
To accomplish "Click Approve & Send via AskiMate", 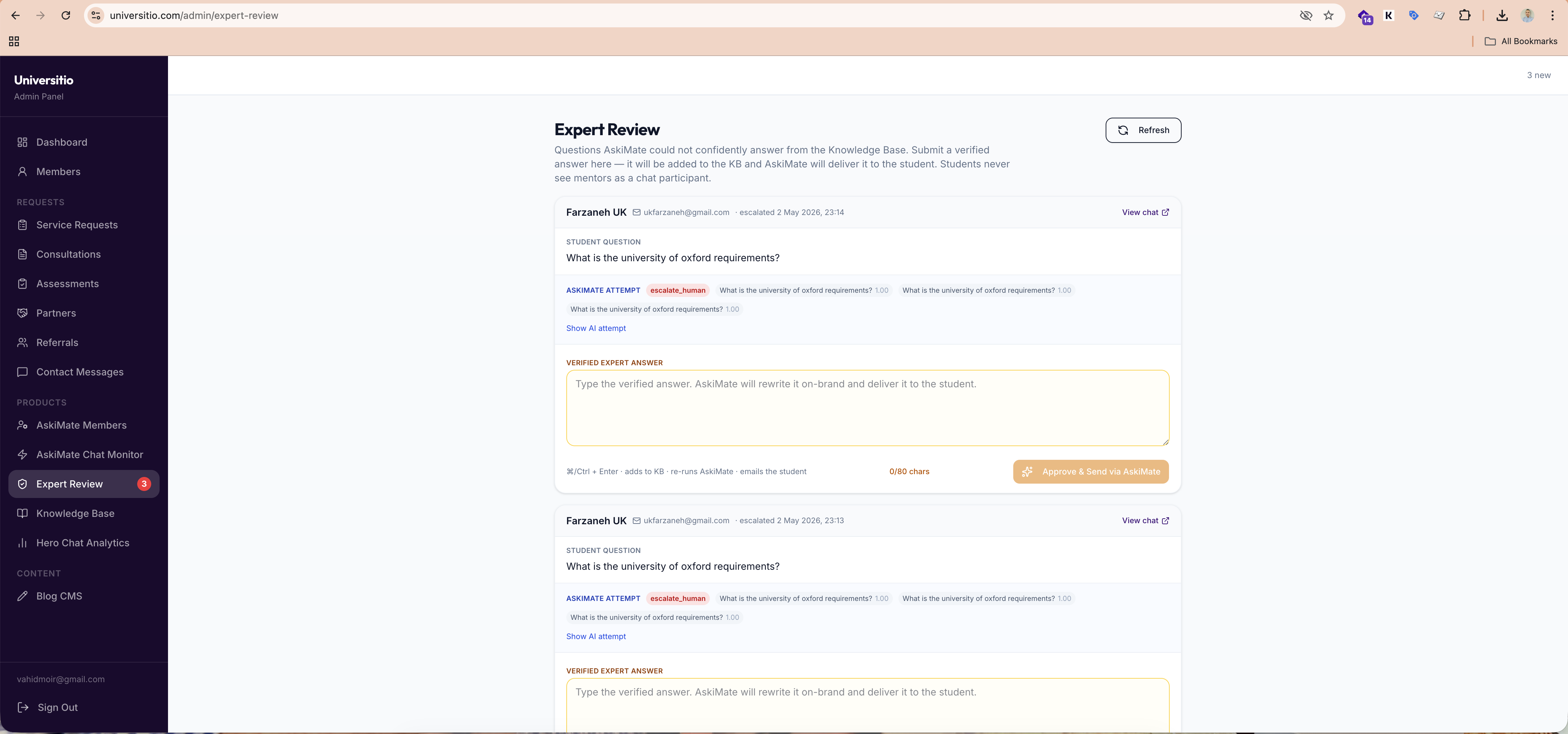I will 1091,471.
